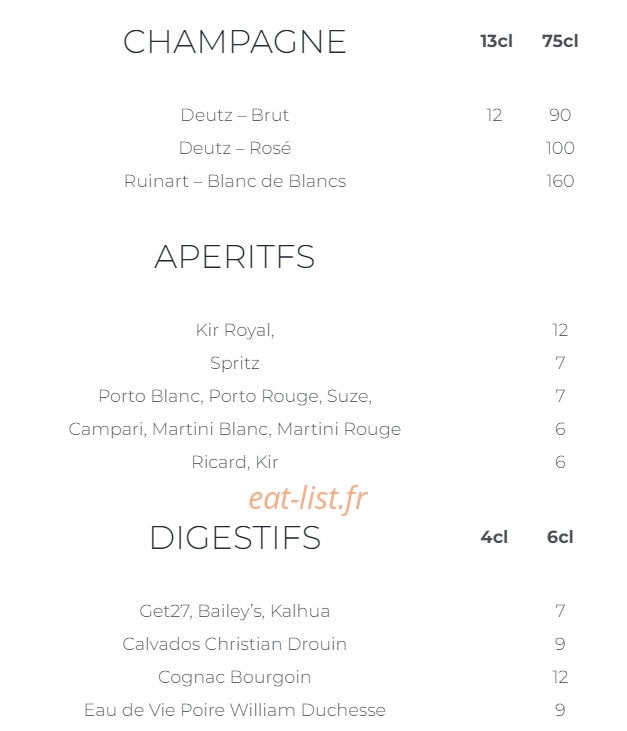Select Deutz – Rosé menu line
Screen dimensions: 627x731
coord(234,148)
